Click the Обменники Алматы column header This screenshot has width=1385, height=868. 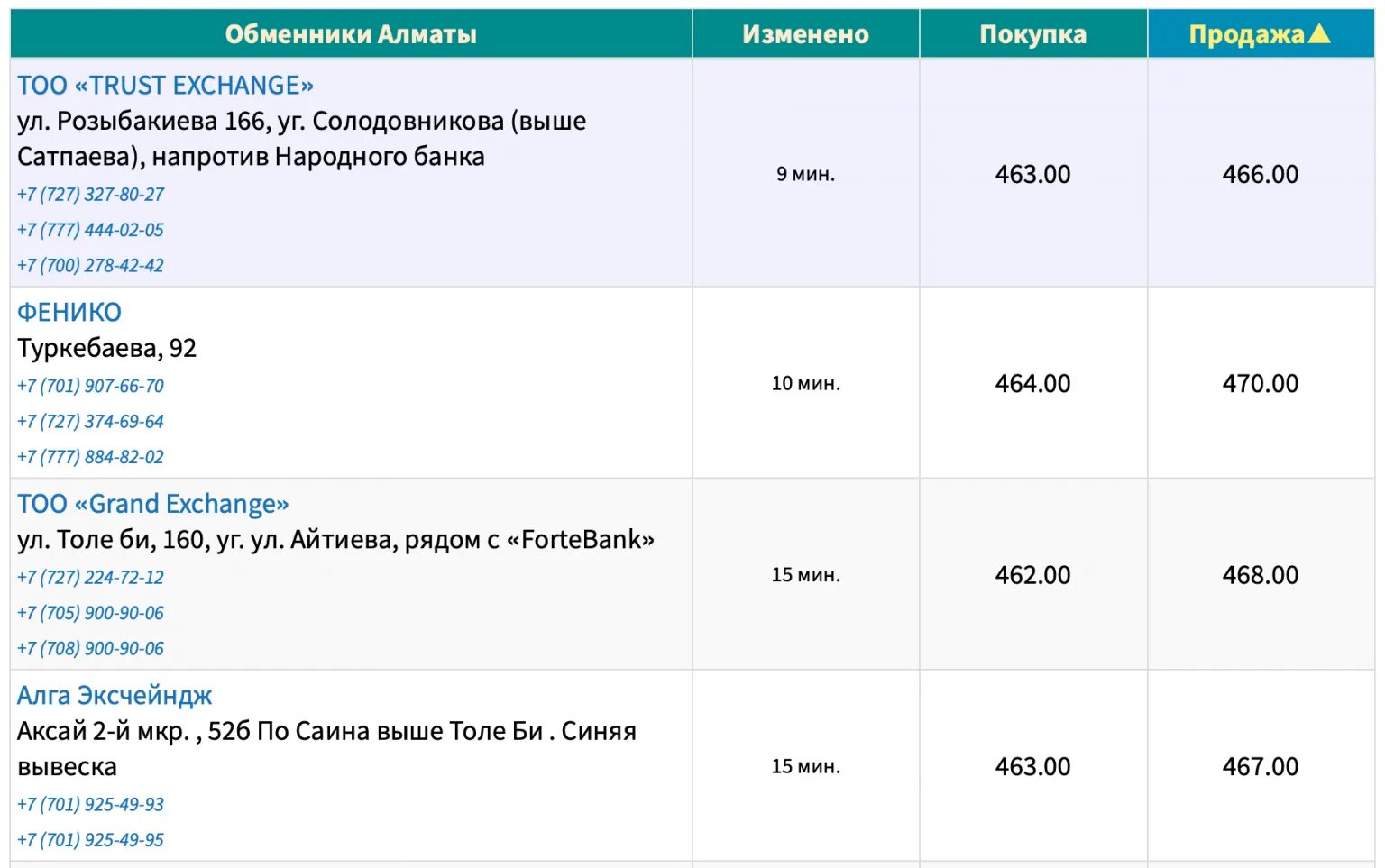(351, 34)
